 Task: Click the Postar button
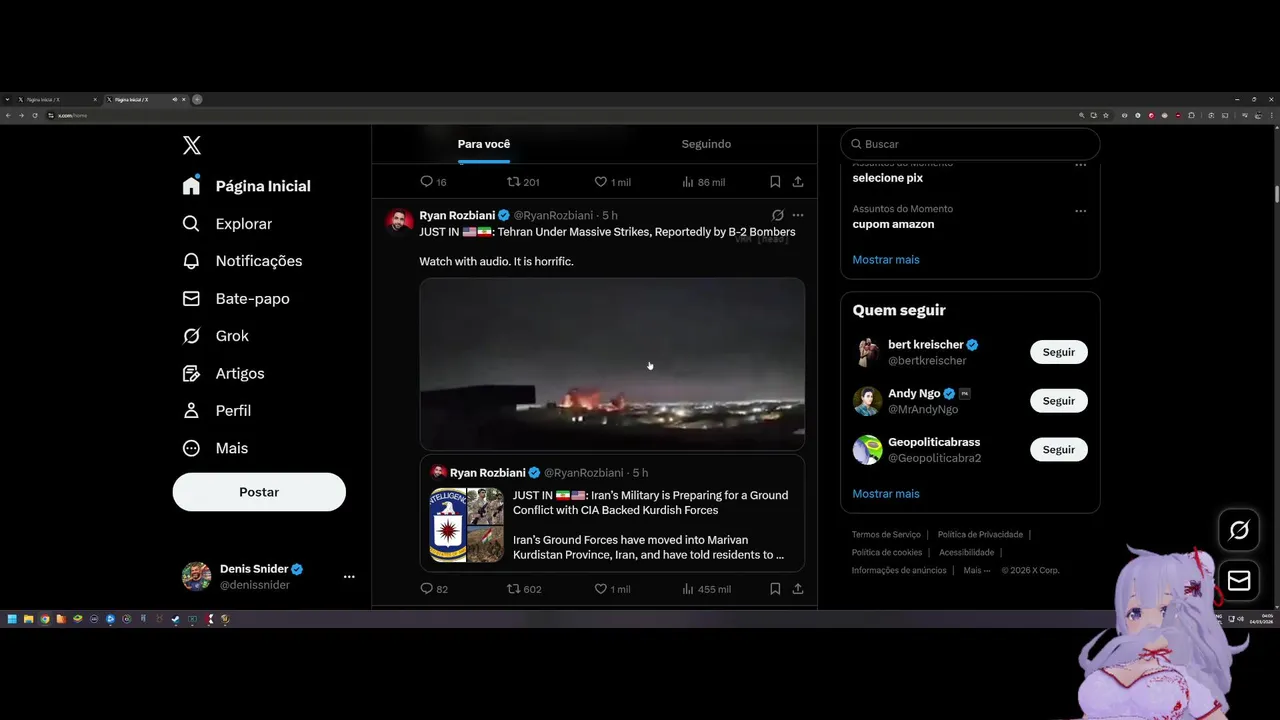click(259, 492)
